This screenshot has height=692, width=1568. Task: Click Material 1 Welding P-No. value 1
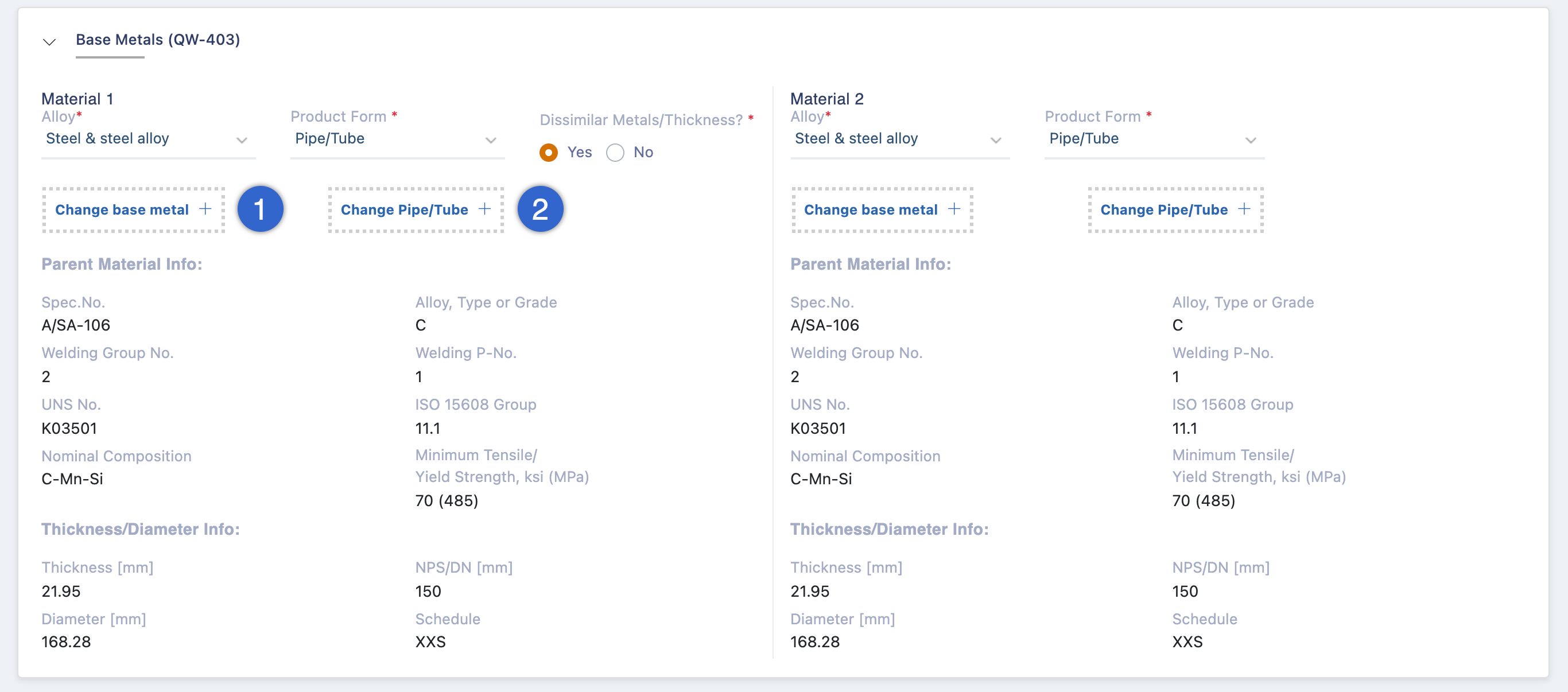coord(419,377)
